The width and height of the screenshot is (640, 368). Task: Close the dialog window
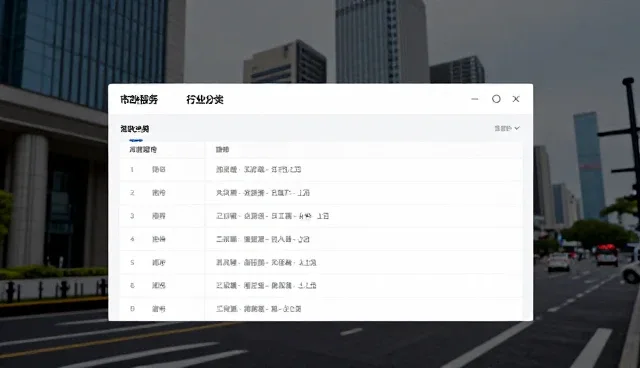(x=516, y=99)
